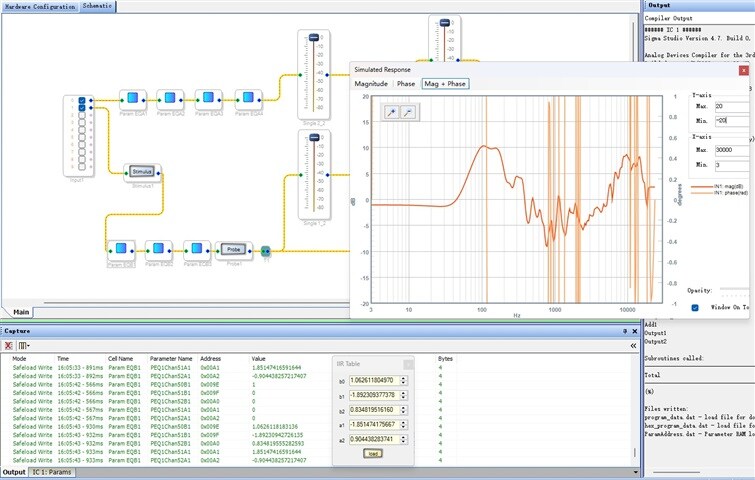Select the Param EQA1 block
This screenshot has height=480, width=755.
(133, 100)
